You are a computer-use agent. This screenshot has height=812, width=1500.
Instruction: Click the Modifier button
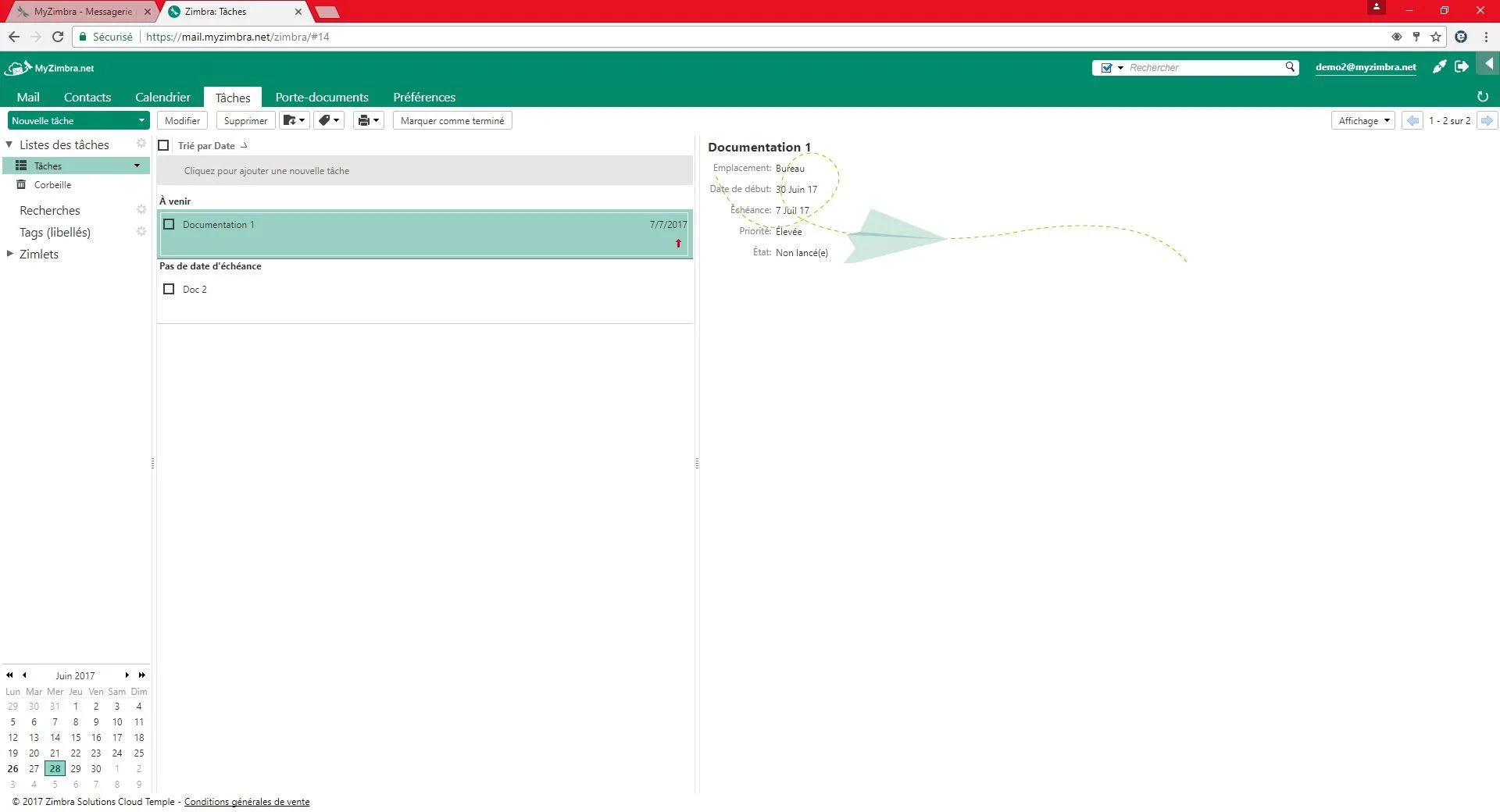tap(182, 120)
